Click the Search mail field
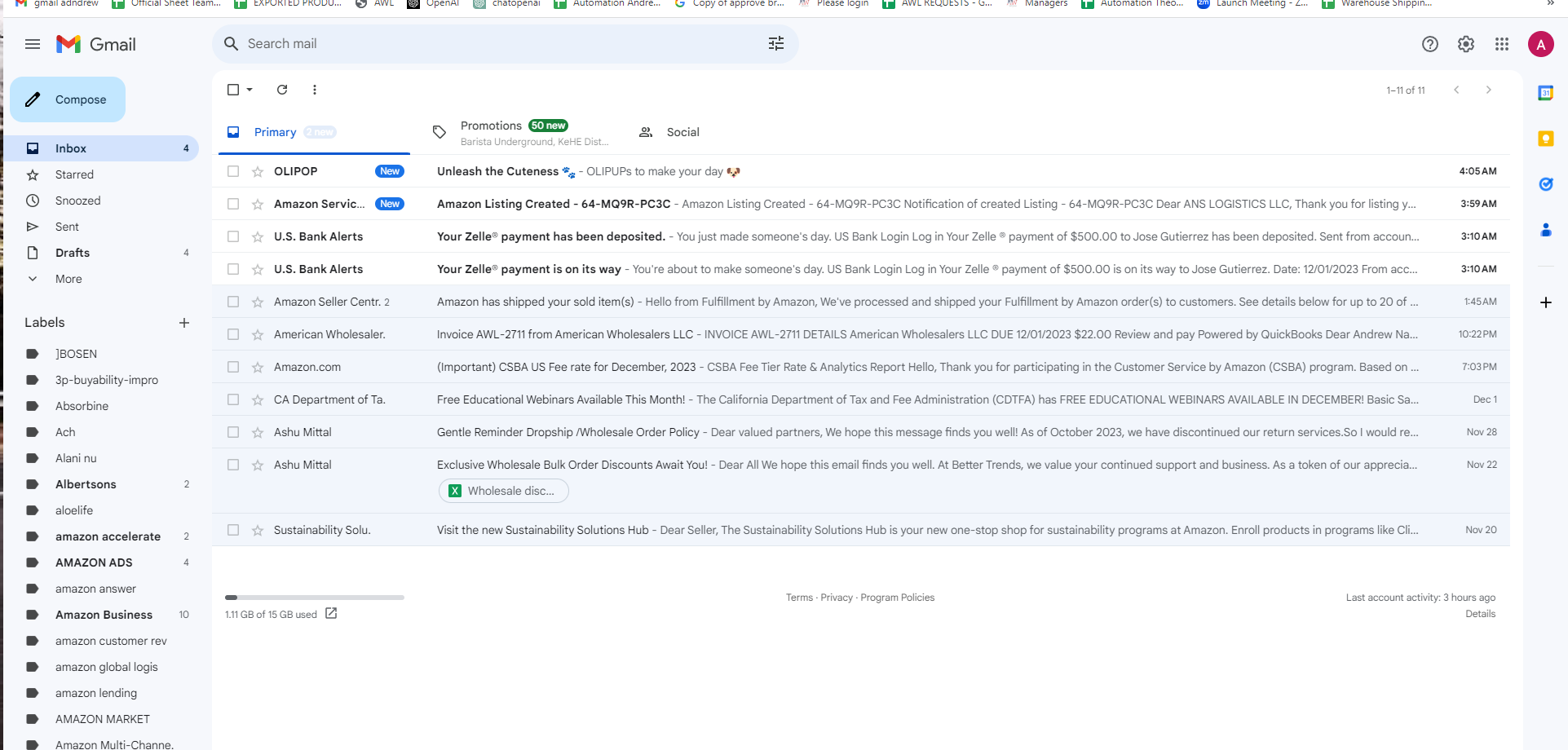The width and height of the screenshot is (1568, 750). [506, 44]
